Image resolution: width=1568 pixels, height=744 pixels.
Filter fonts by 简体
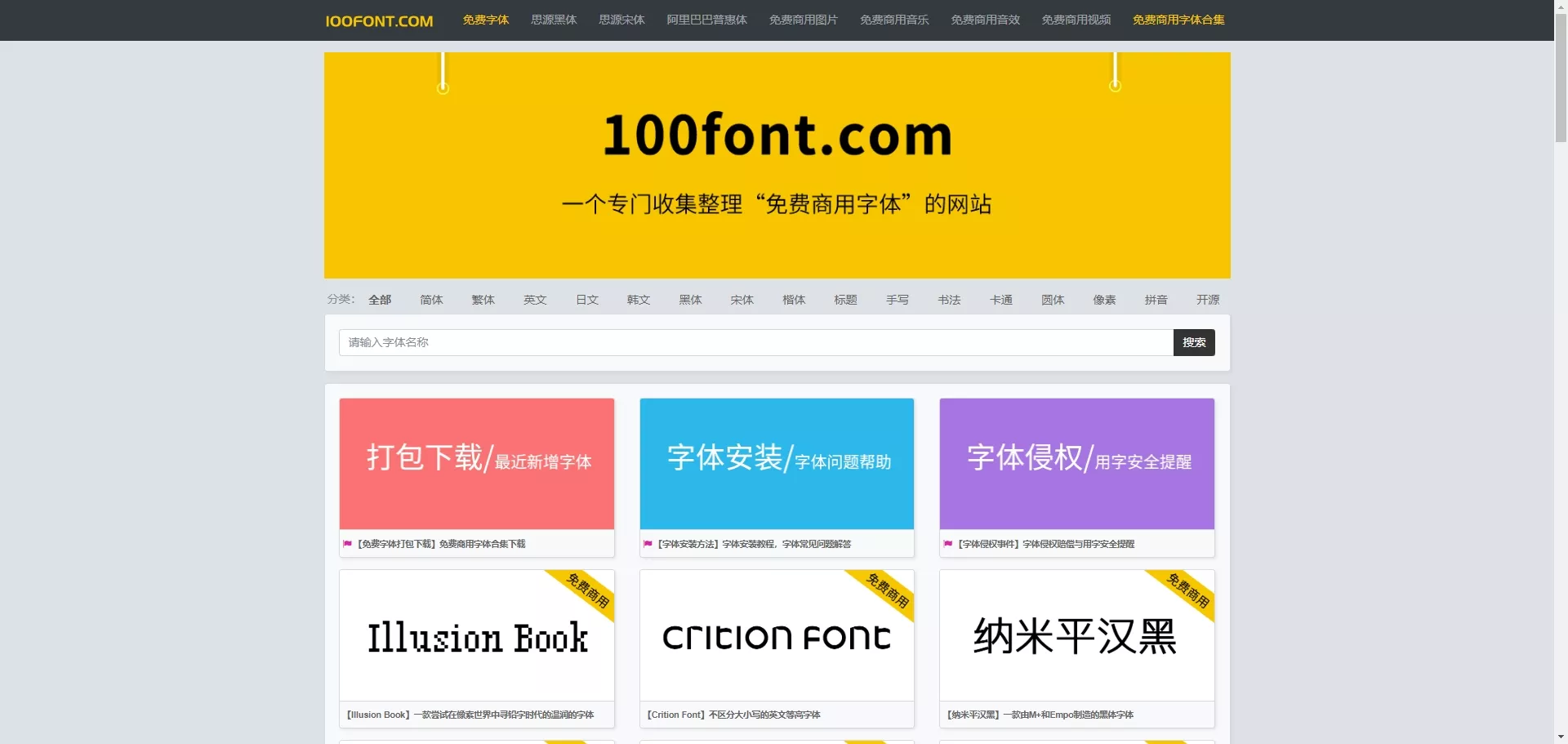[x=431, y=300]
